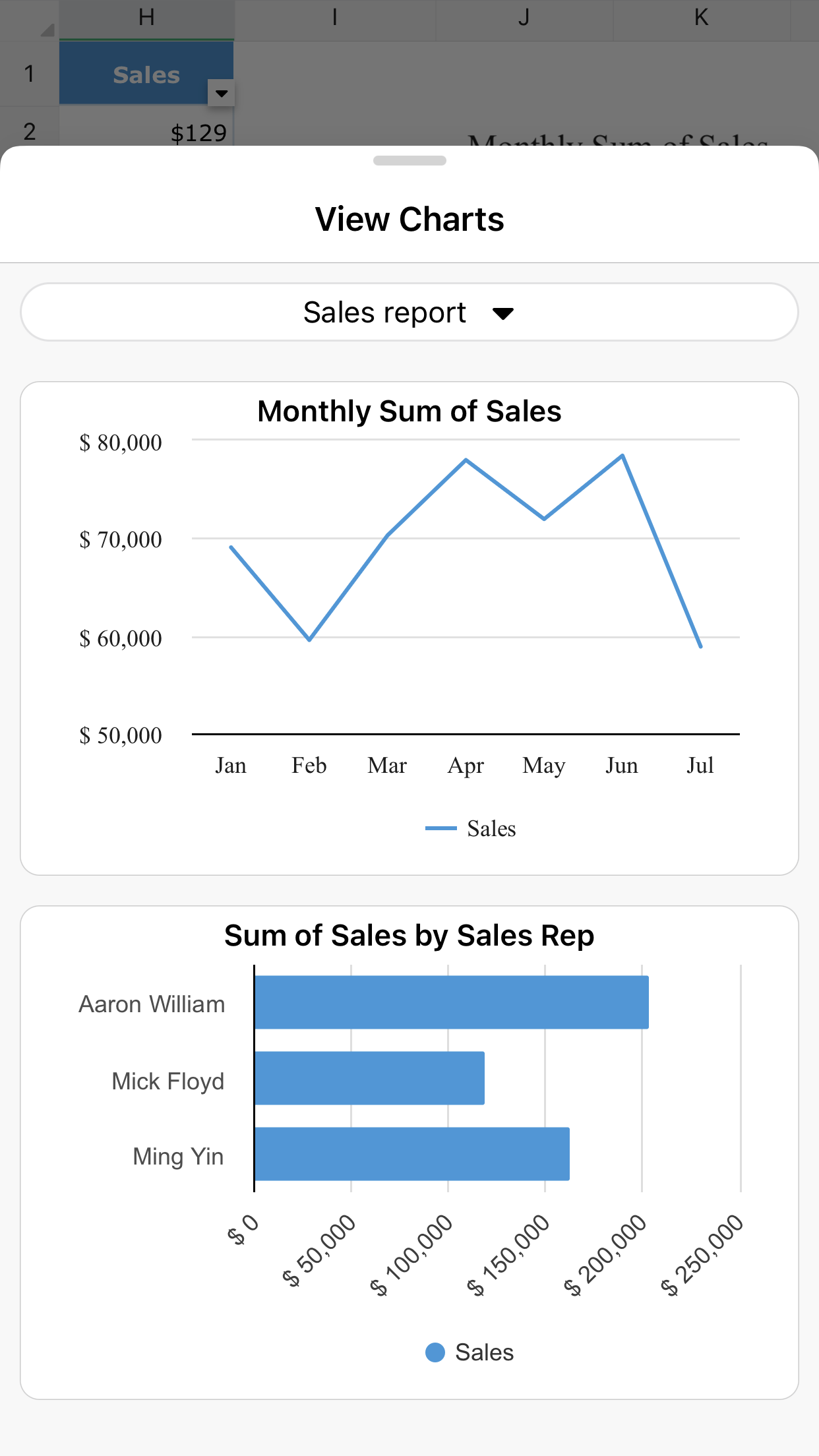
Task: Click the Sales header cell
Action: coord(138,74)
